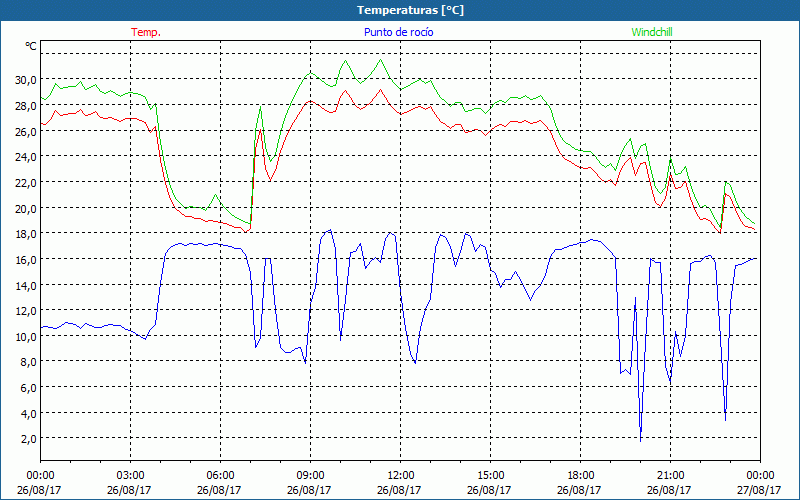Click the 18,0 y-axis value

pyautogui.click(x=27, y=234)
